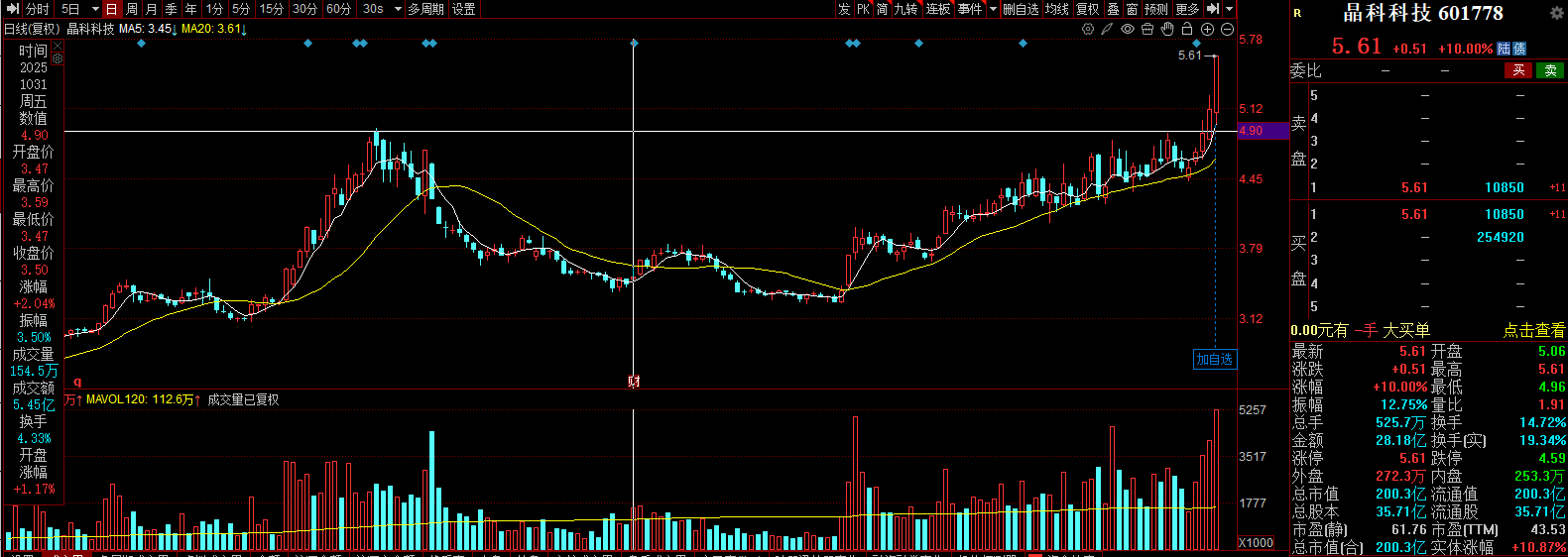This screenshot has height=557, width=1568.
Task: Click the red 买 buy button
Action: (x=1518, y=70)
